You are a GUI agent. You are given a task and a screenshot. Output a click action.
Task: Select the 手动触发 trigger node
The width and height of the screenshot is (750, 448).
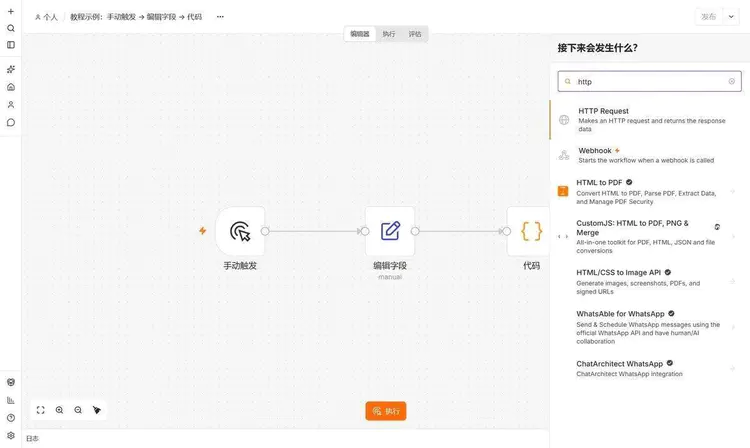(240, 231)
